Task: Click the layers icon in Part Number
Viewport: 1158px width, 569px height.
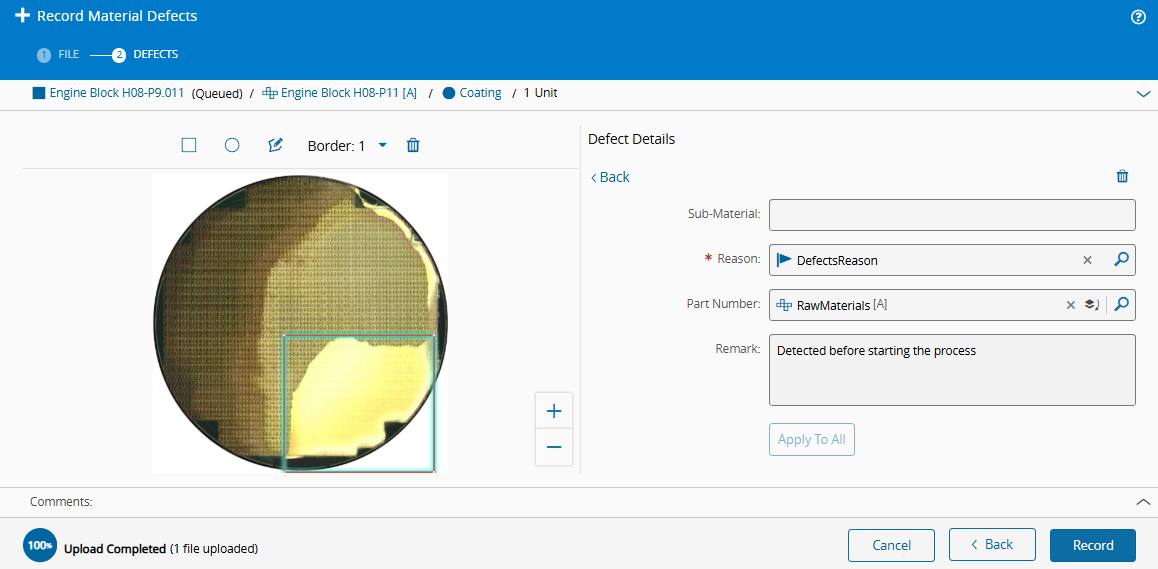Action: tap(1092, 304)
